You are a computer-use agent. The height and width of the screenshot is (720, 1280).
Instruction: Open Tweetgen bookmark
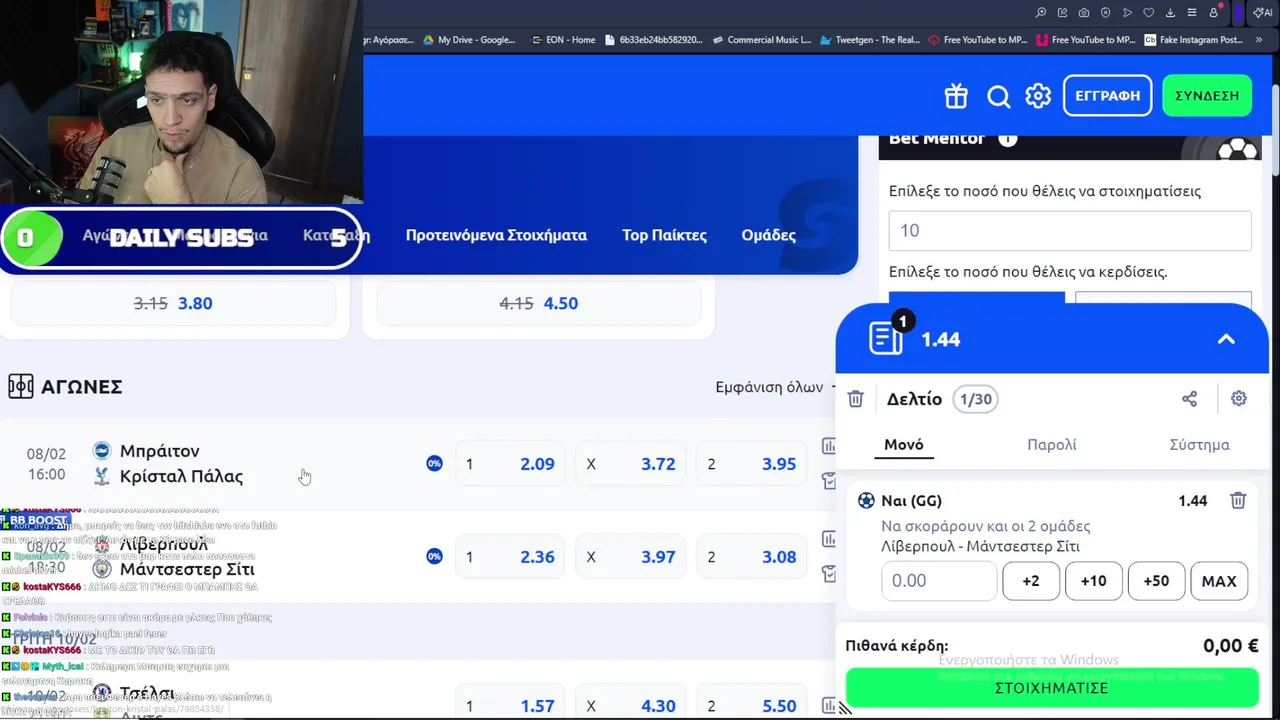click(870, 40)
